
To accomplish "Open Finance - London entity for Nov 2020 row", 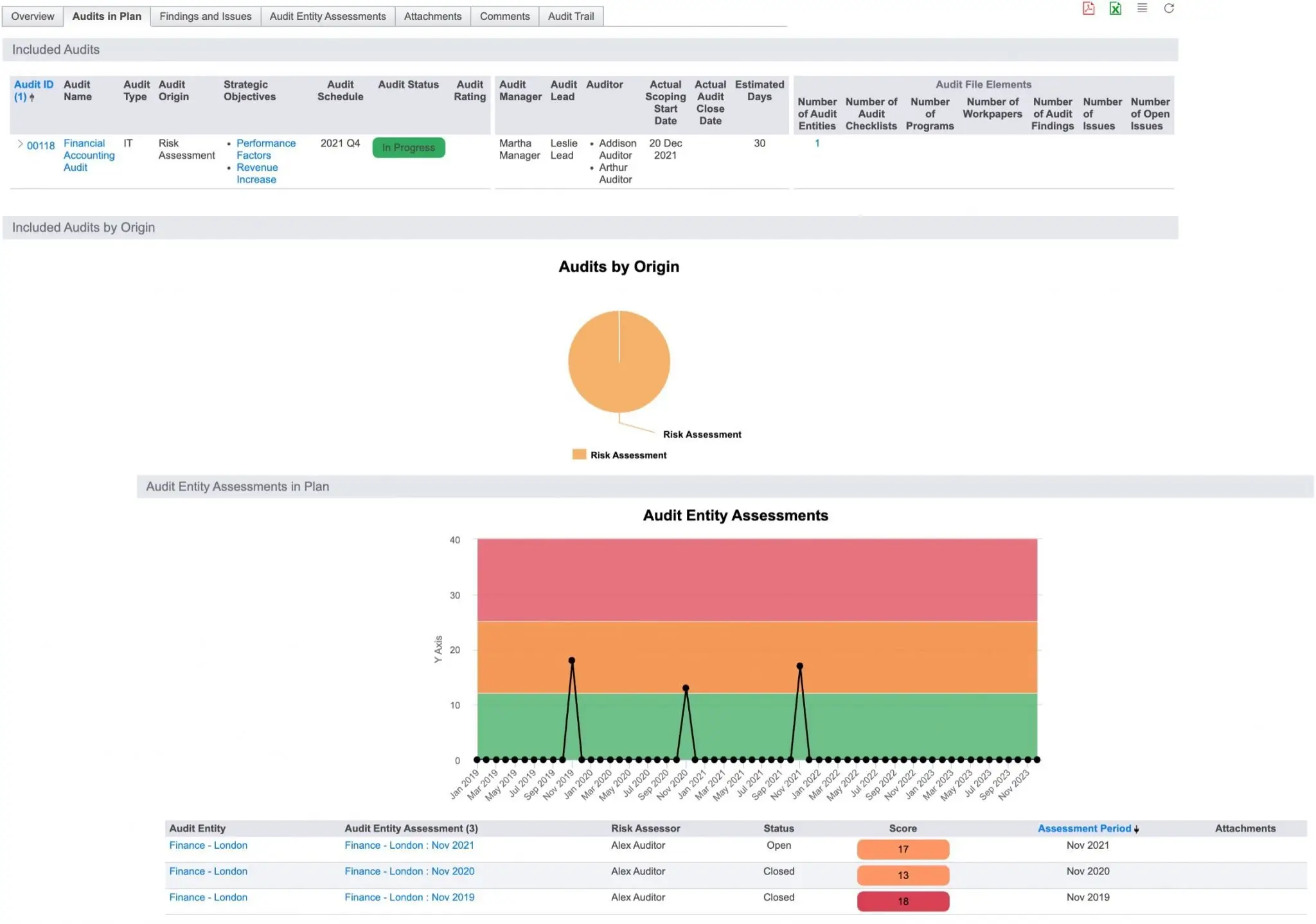I will pyautogui.click(x=208, y=871).
